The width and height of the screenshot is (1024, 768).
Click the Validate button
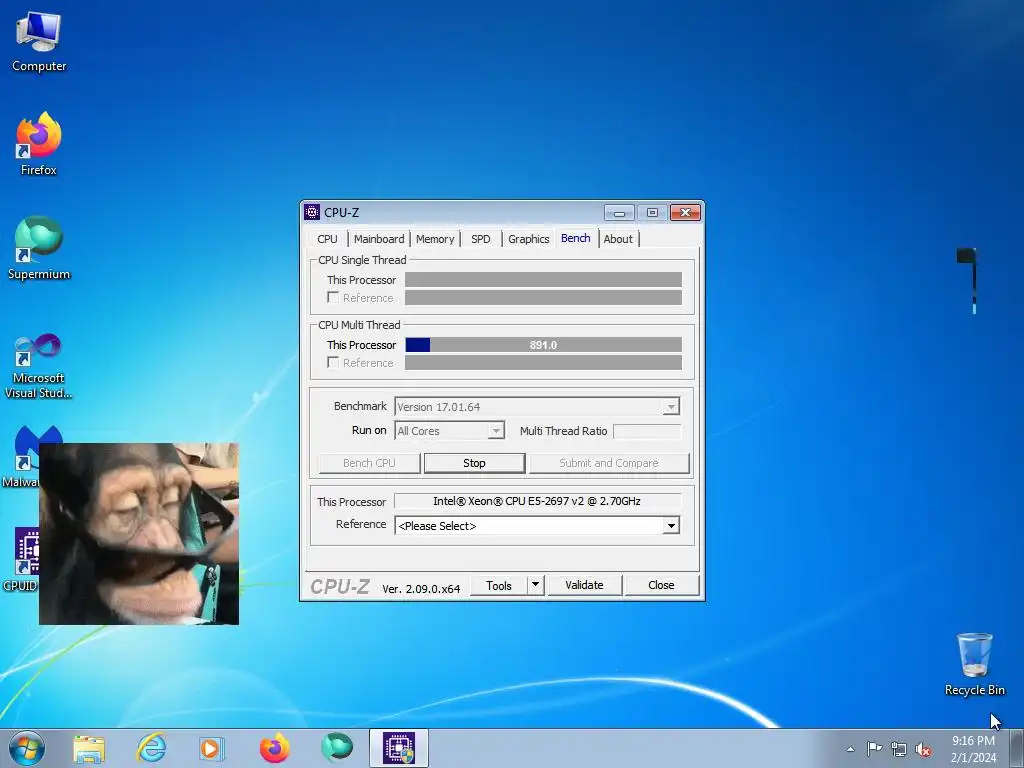coord(584,585)
